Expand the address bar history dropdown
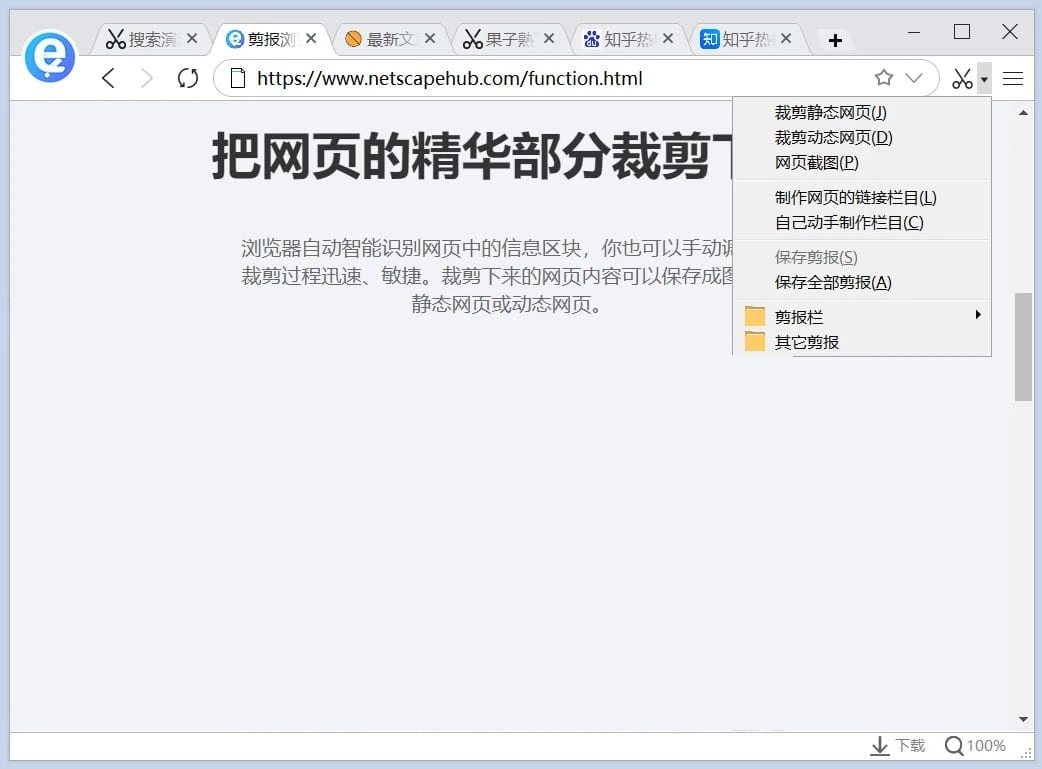1042x769 pixels. [914, 78]
